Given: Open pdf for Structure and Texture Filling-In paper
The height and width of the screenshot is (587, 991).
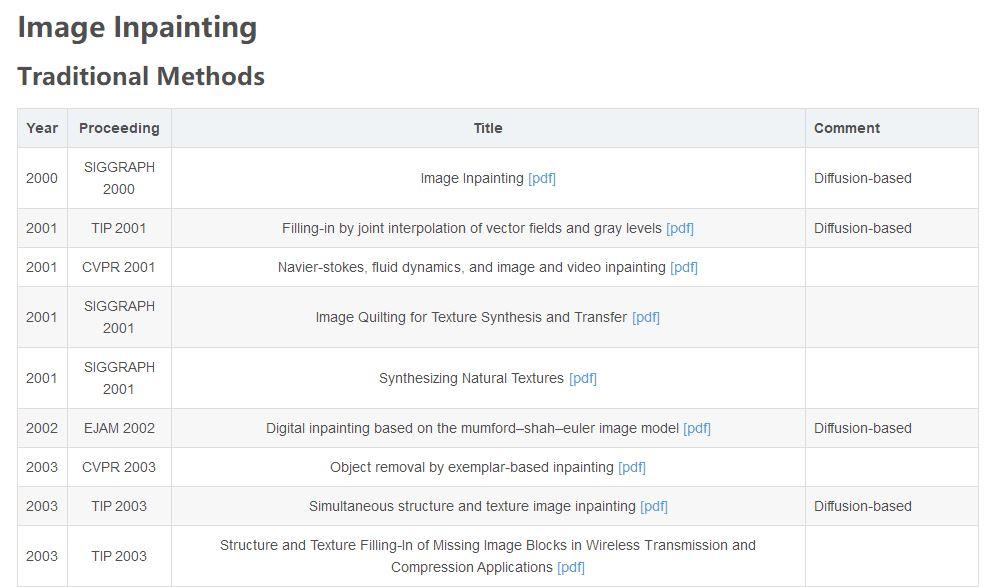Looking at the screenshot, I should (x=571, y=567).
